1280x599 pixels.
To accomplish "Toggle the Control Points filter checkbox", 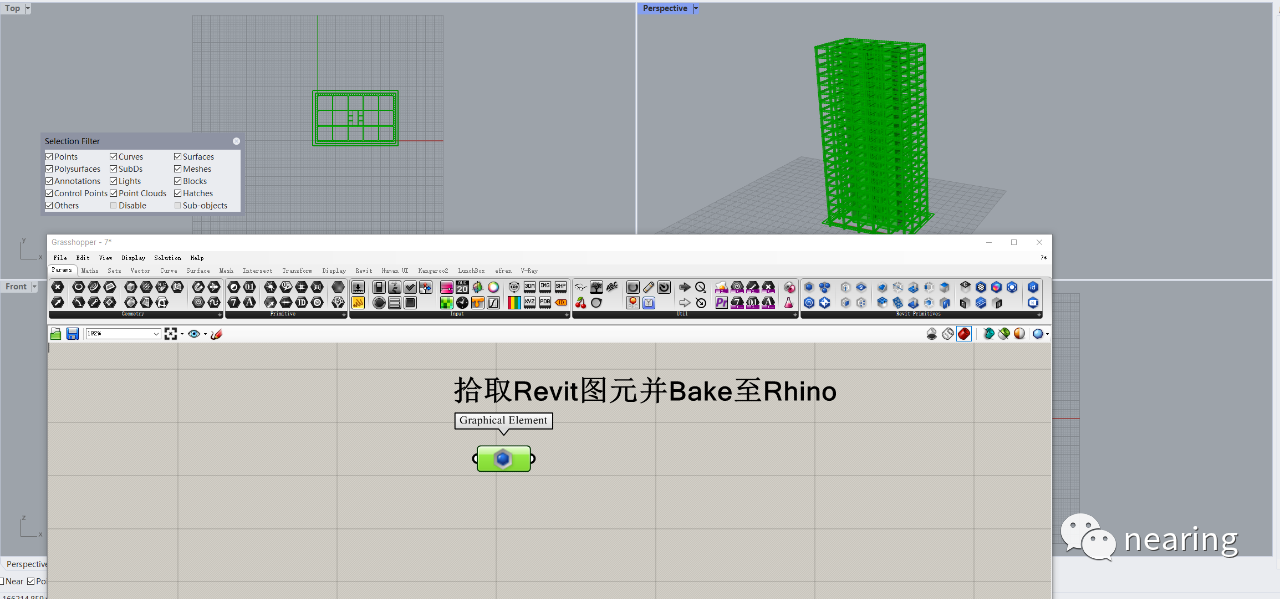I will tap(49, 193).
